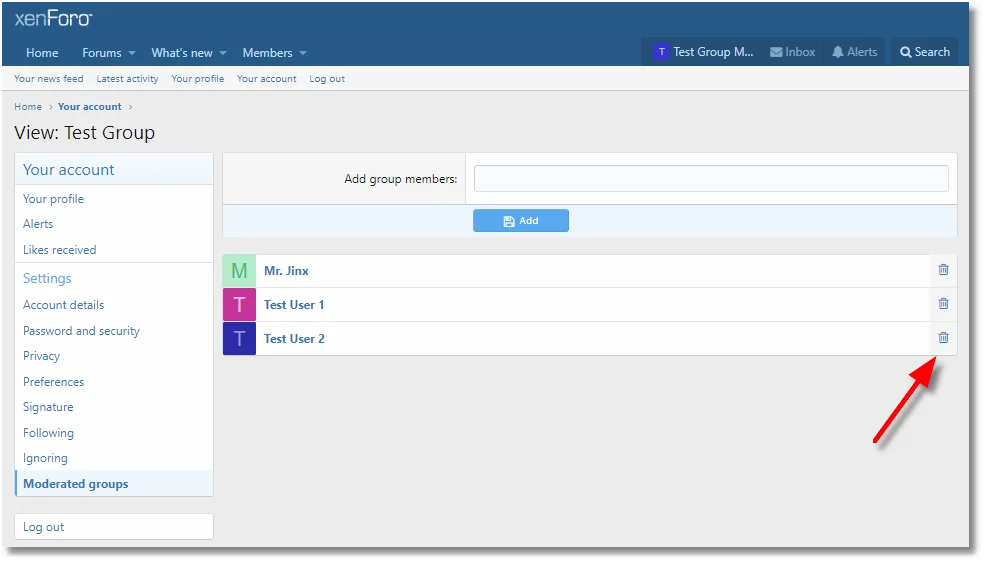Open Mr. Jinx's green avatar

(x=239, y=271)
